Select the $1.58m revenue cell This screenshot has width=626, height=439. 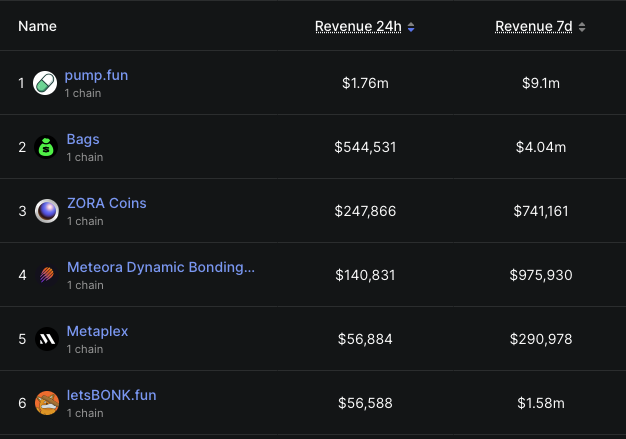(541, 403)
